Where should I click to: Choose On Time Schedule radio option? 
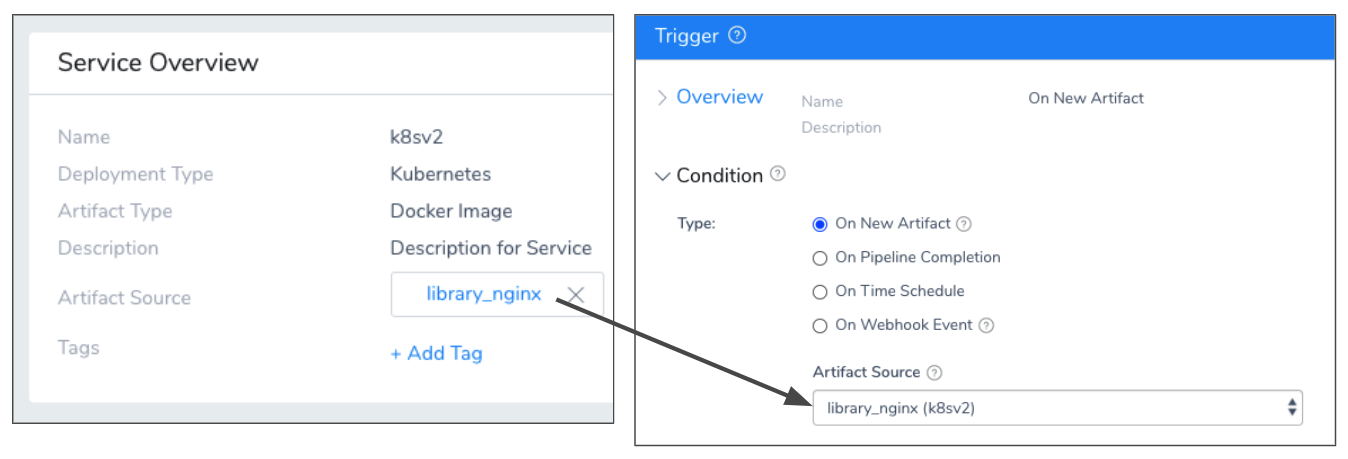pyautogui.click(x=820, y=292)
